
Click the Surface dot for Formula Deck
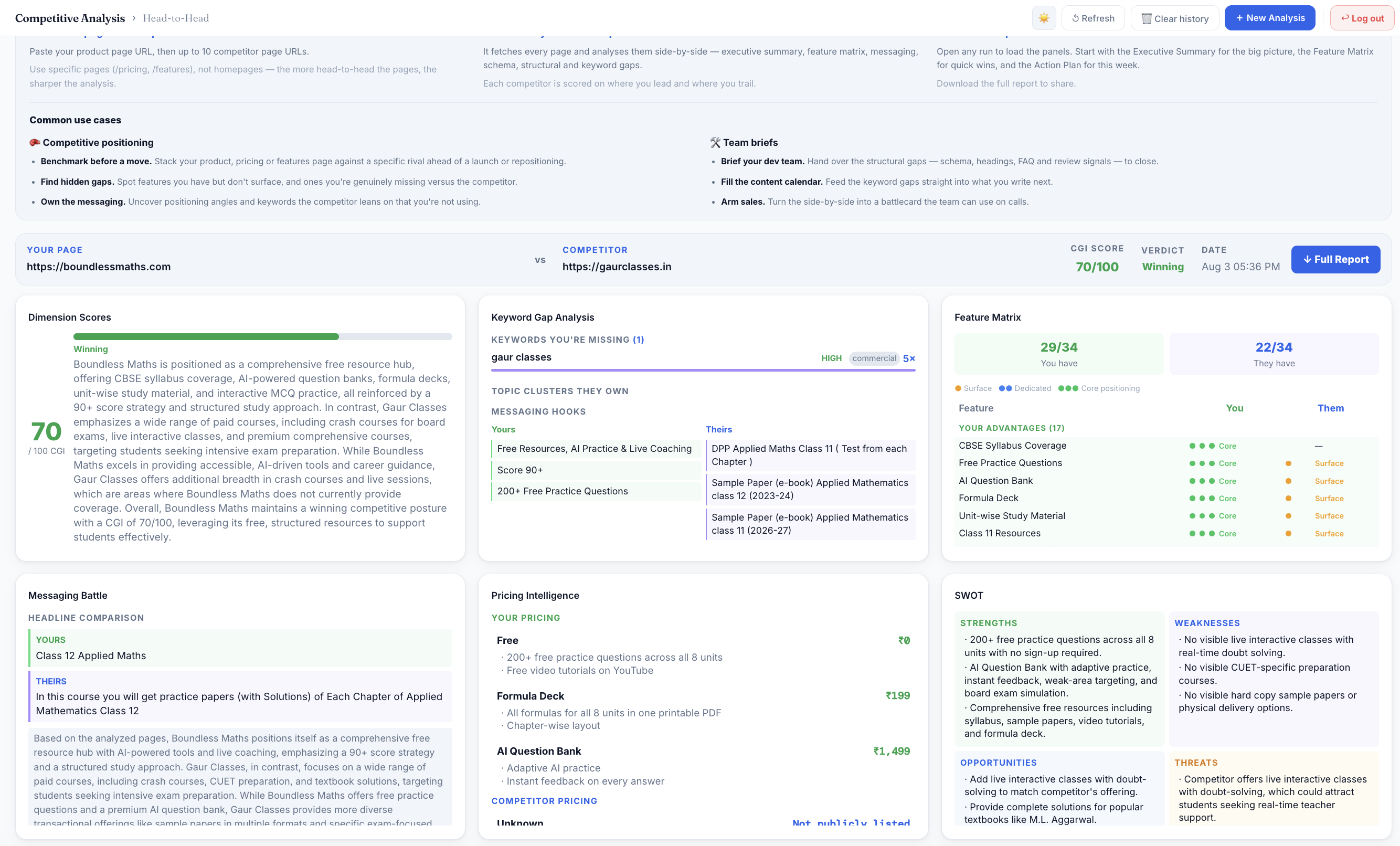point(1288,498)
